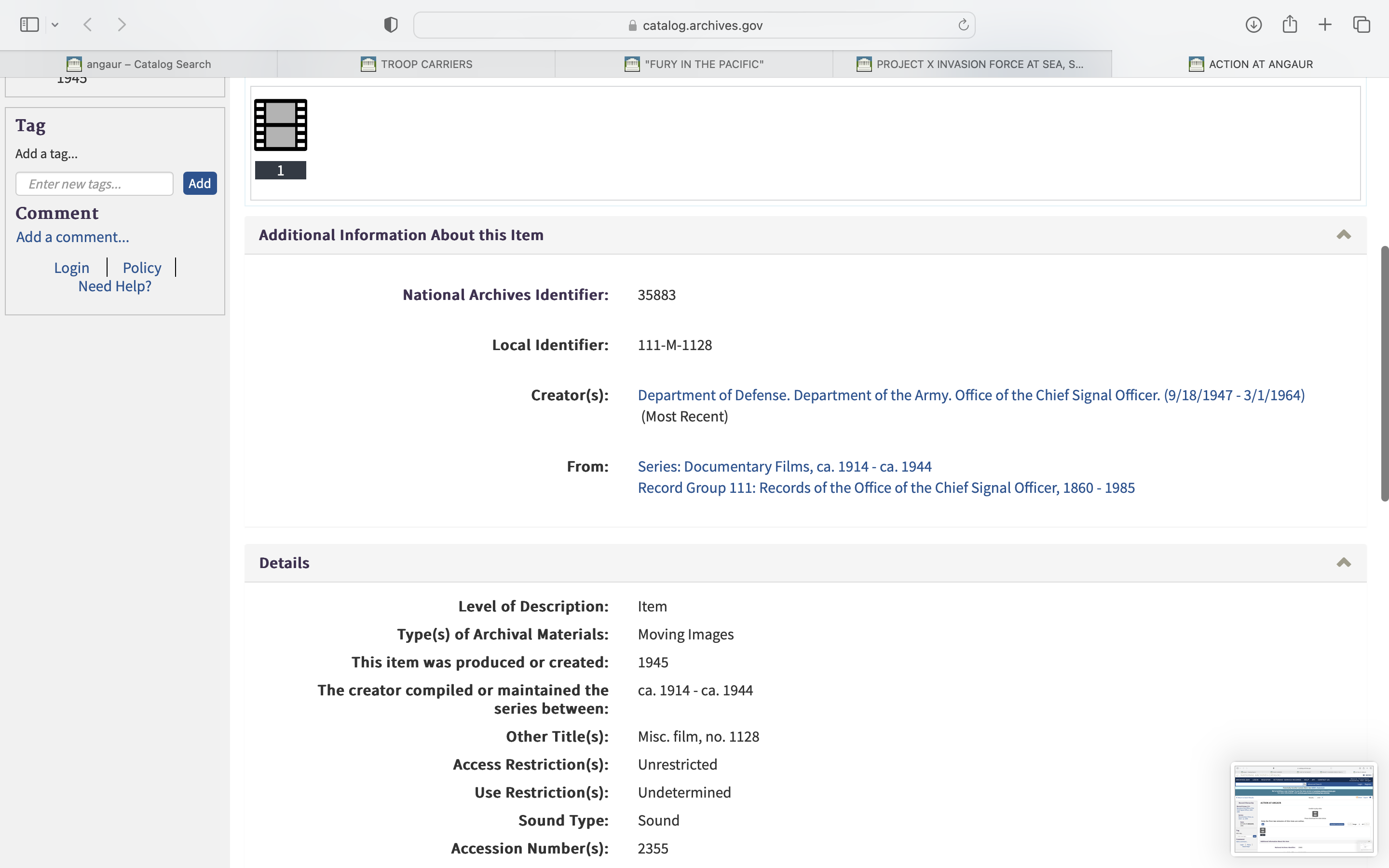Switch to the "FURY IN THE PACIFIC" tab
The width and height of the screenshot is (1389, 868).
pos(694,64)
